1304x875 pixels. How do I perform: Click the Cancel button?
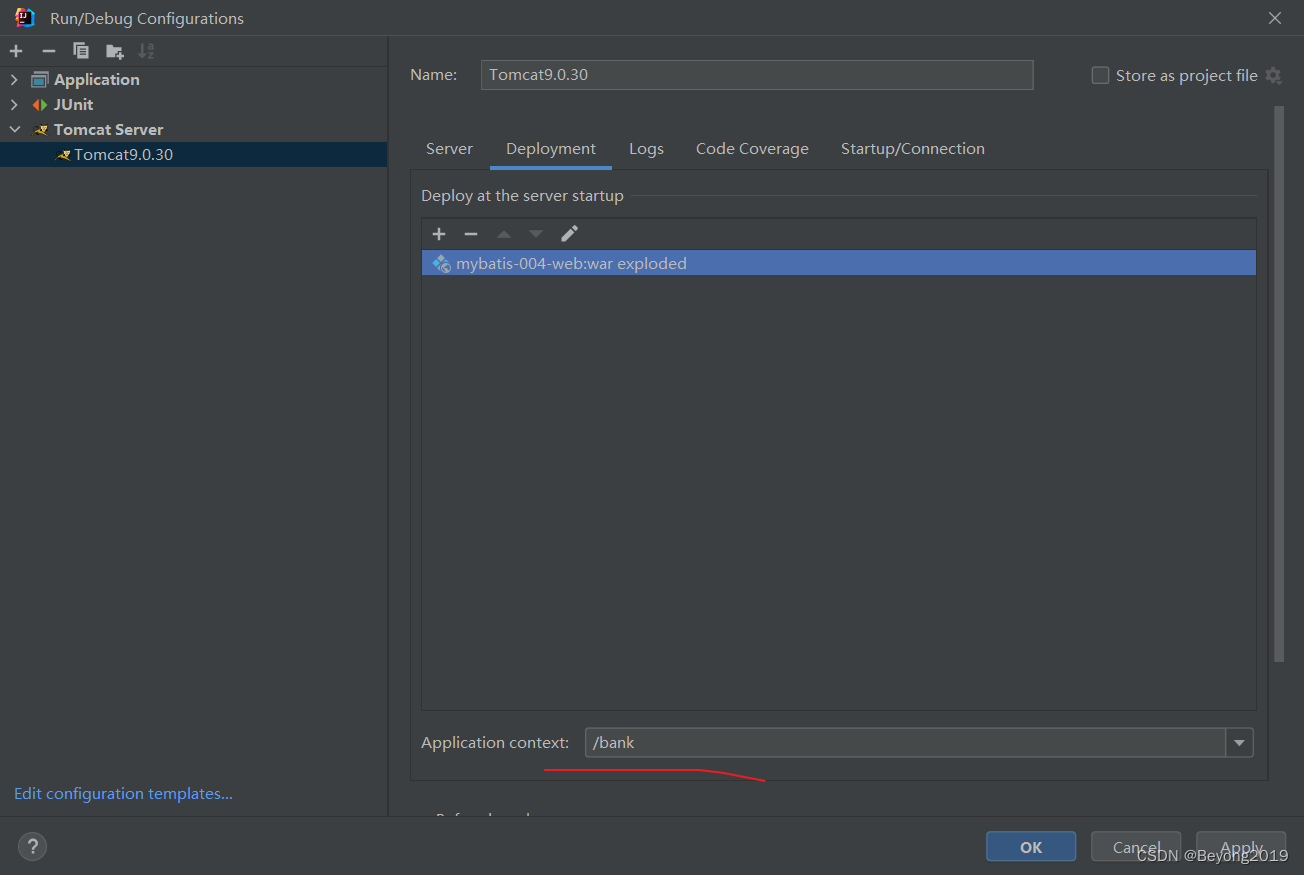tap(1136, 847)
